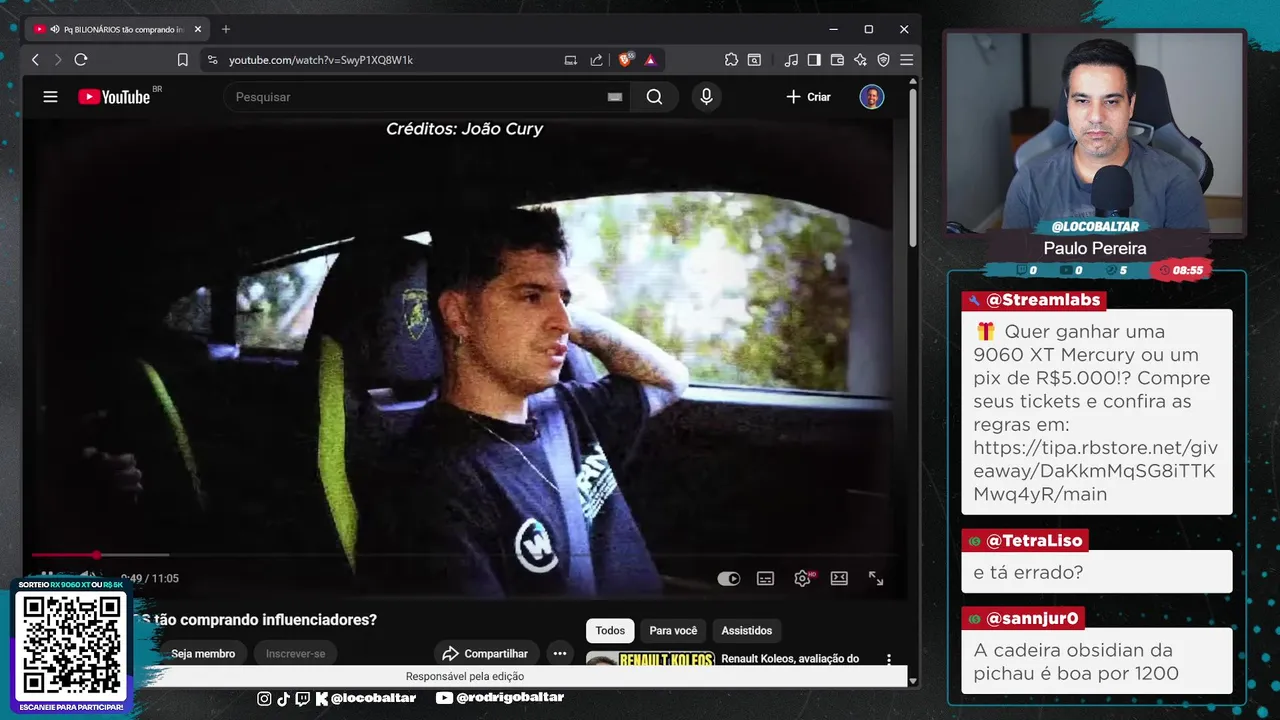Viewport: 1280px width, 720px height.
Task: Click the 'Responsável pela edição' caption bar
Action: tap(465, 677)
